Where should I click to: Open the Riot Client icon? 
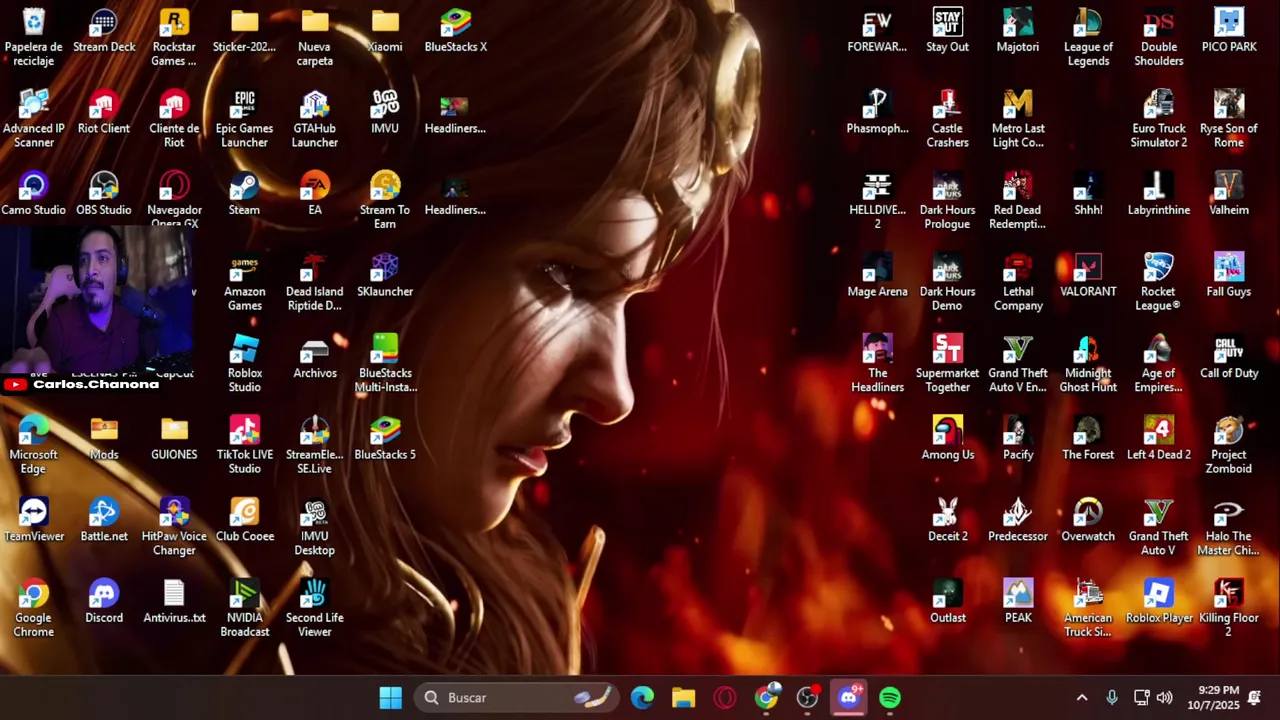(104, 112)
